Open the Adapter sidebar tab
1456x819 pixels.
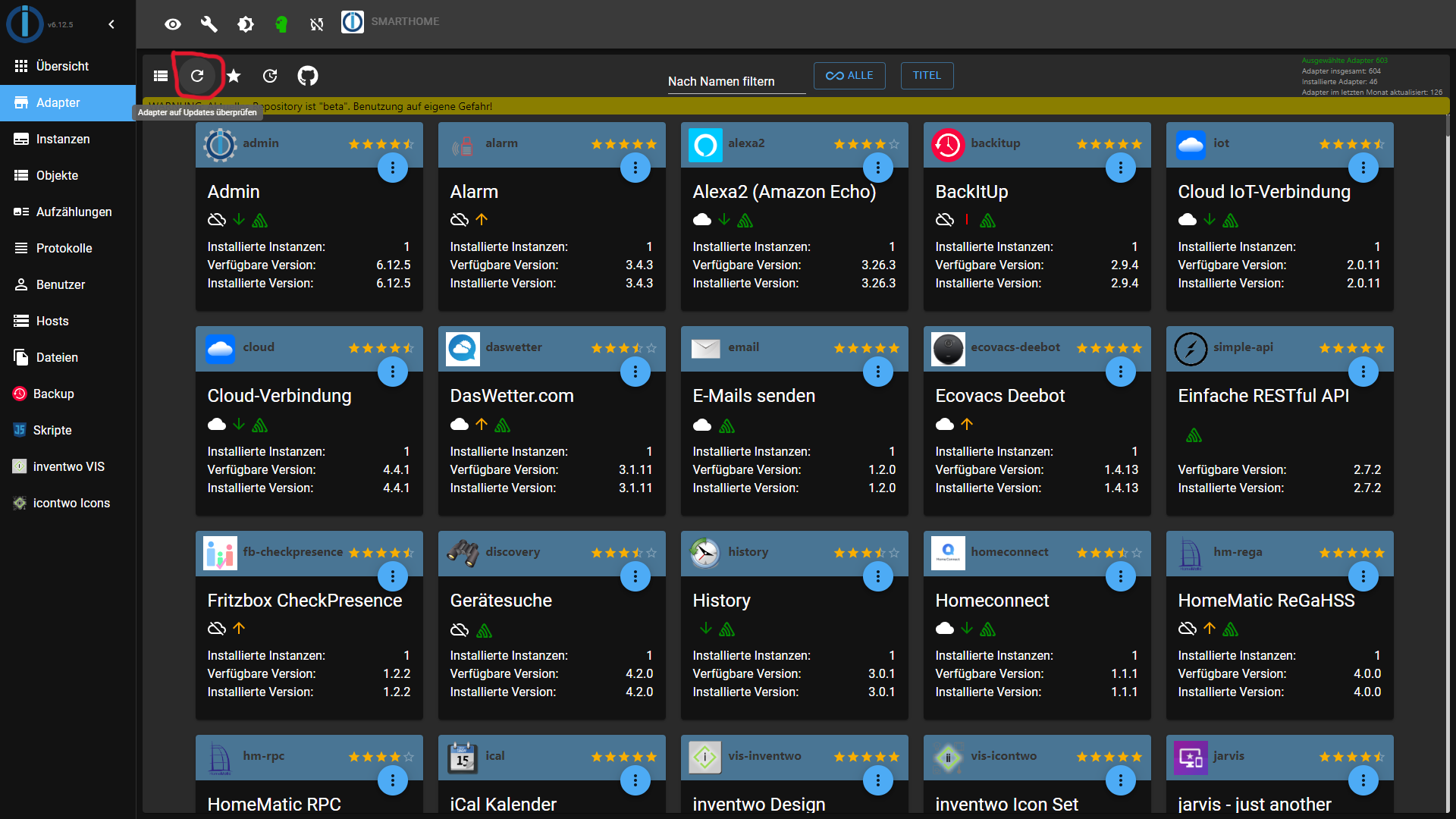click(68, 102)
